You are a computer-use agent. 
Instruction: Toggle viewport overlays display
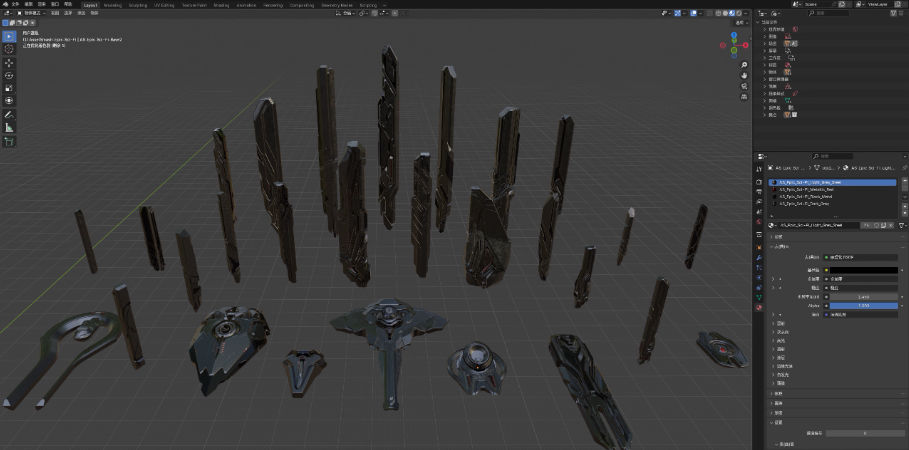pos(691,14)
